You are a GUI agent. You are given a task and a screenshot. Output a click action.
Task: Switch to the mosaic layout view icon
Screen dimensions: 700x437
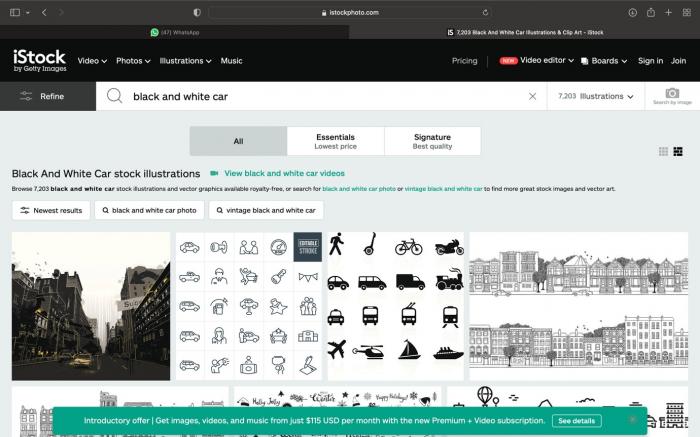(x=678, y=152)
